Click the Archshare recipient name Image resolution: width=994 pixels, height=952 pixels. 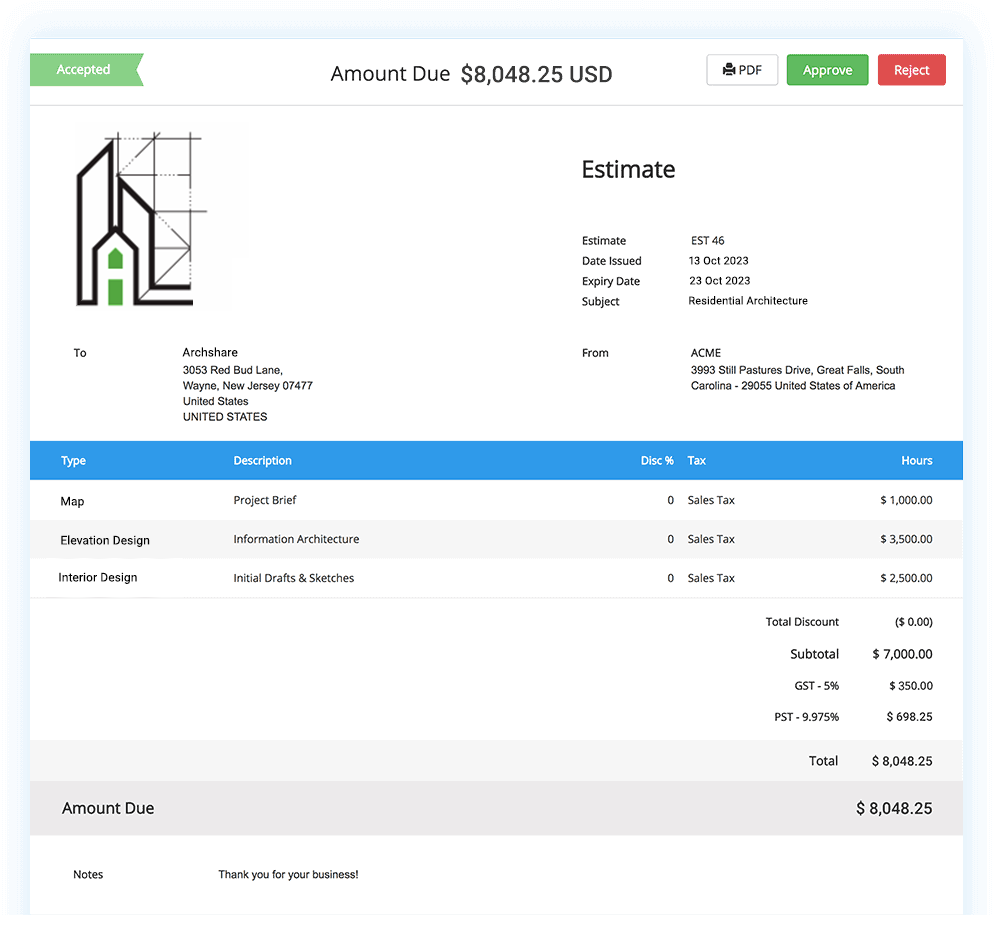208,353
